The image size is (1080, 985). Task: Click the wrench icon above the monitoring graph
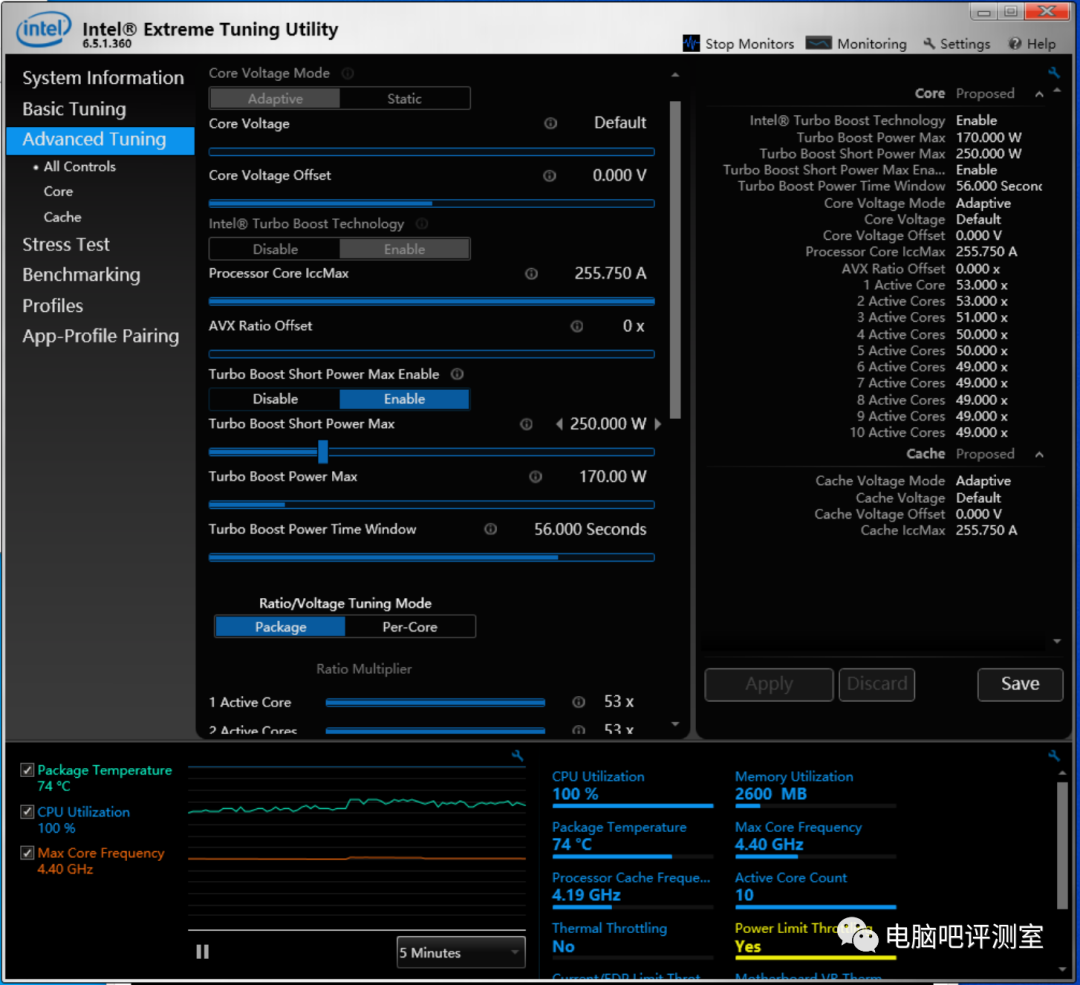pyautogui.click(x=517, y=756)
